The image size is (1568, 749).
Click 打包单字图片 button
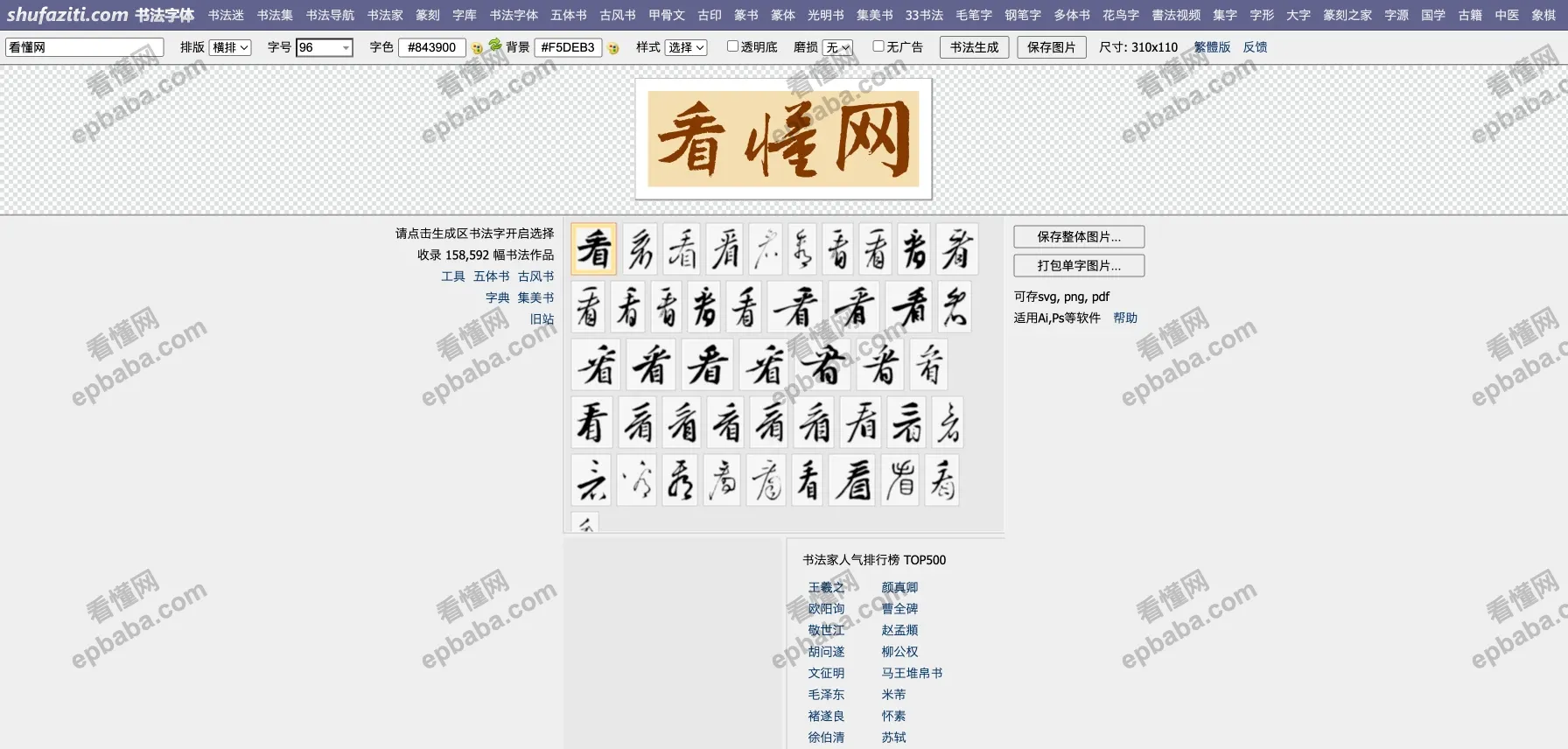(x=1079, y=265)
